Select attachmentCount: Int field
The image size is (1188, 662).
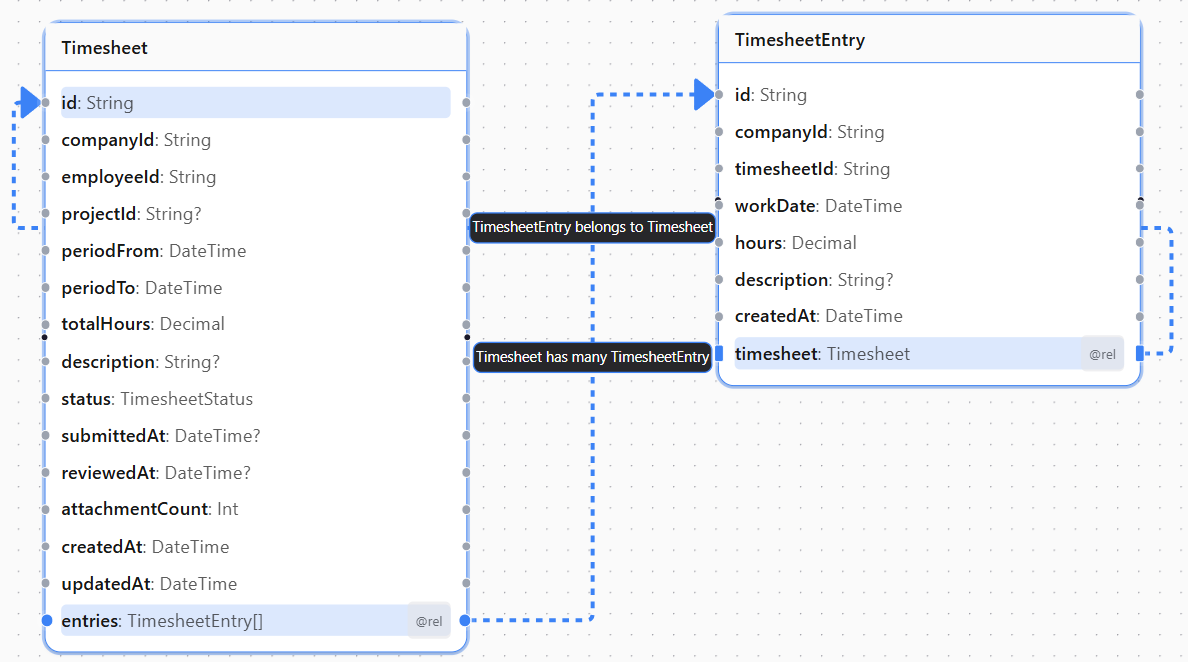click(x=256, y=509)
